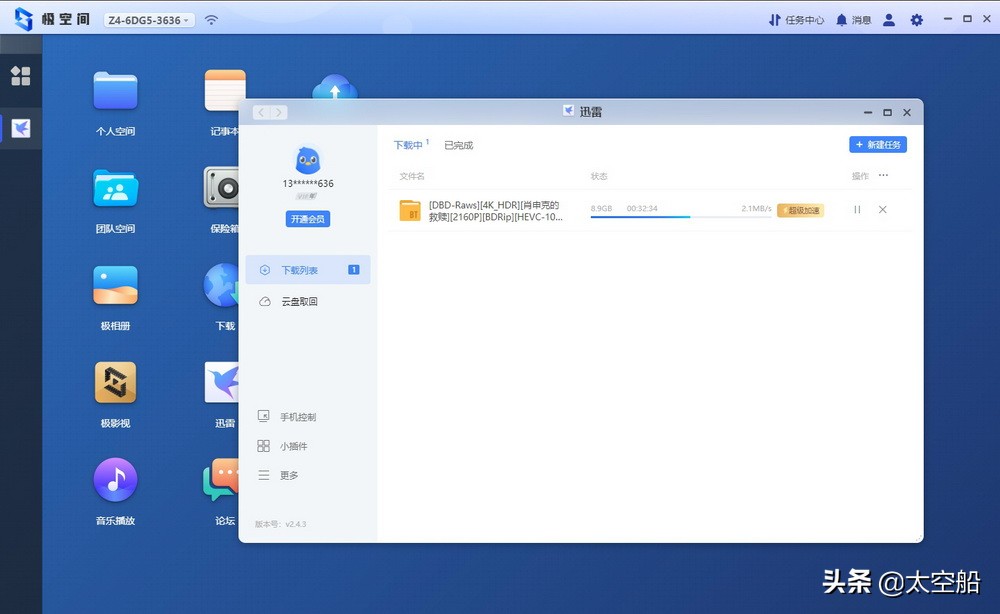The height and width of the screenshot is (614, 1000).
Task: Open the 保险箱 safe desktop icon
Action: click(221, 187)
